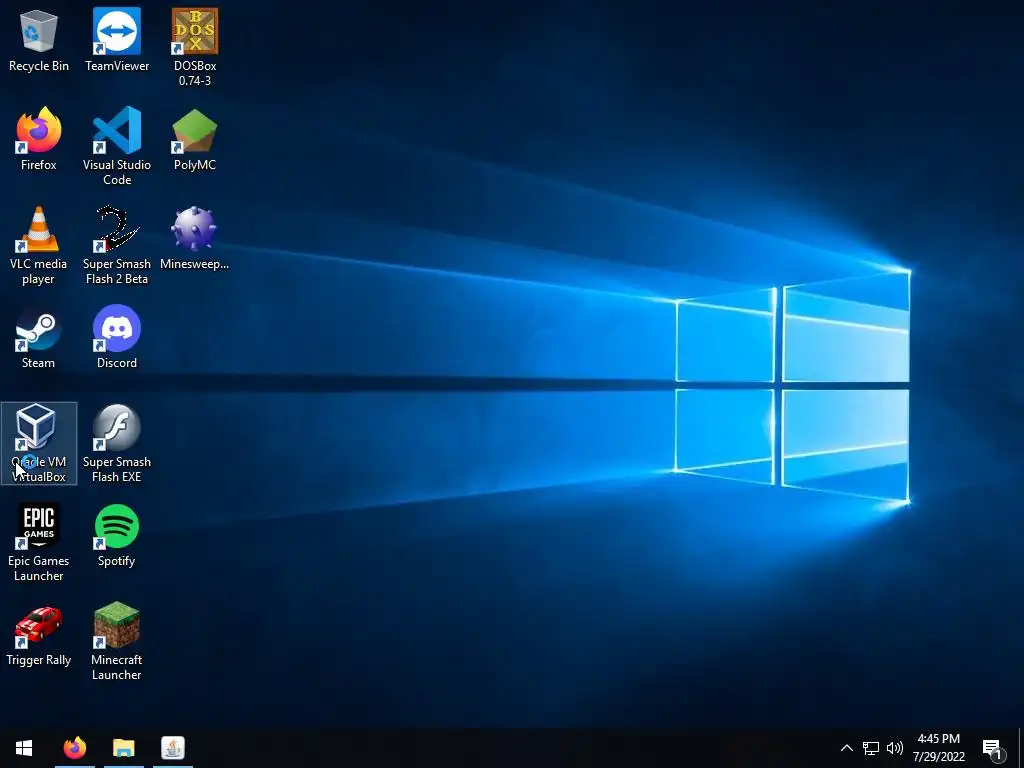Open the Windows Start menu

(x=24, y=748)
